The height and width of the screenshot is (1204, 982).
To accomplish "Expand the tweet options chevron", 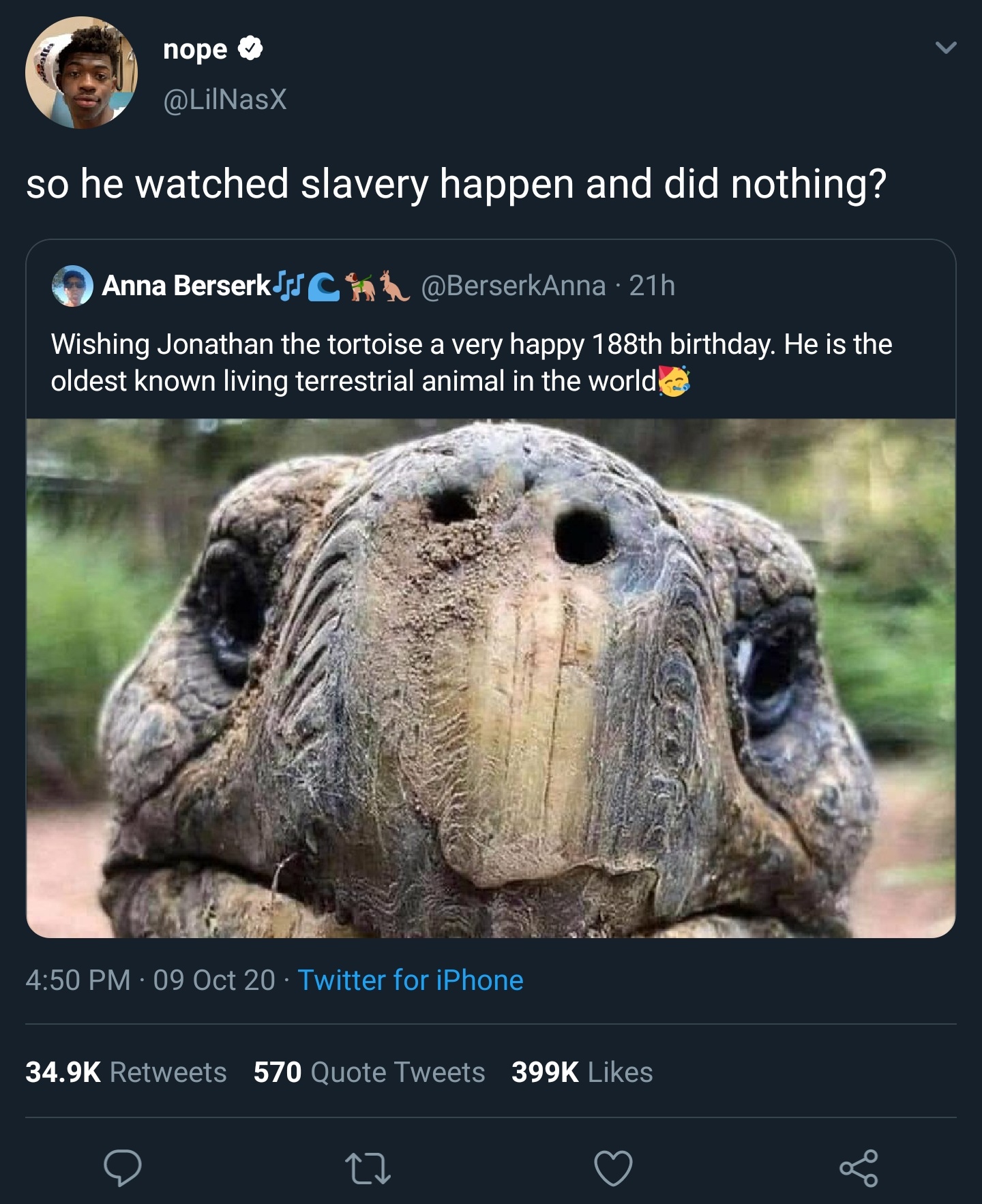I will coord(946,48).
